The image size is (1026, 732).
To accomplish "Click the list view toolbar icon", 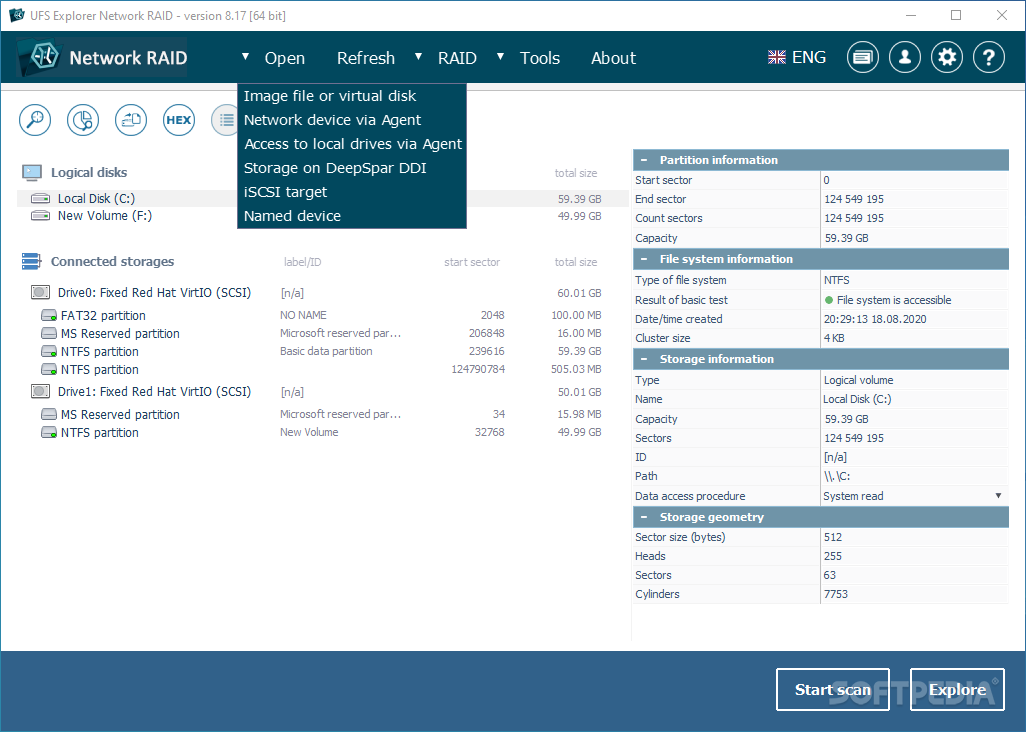I will 224,120.
